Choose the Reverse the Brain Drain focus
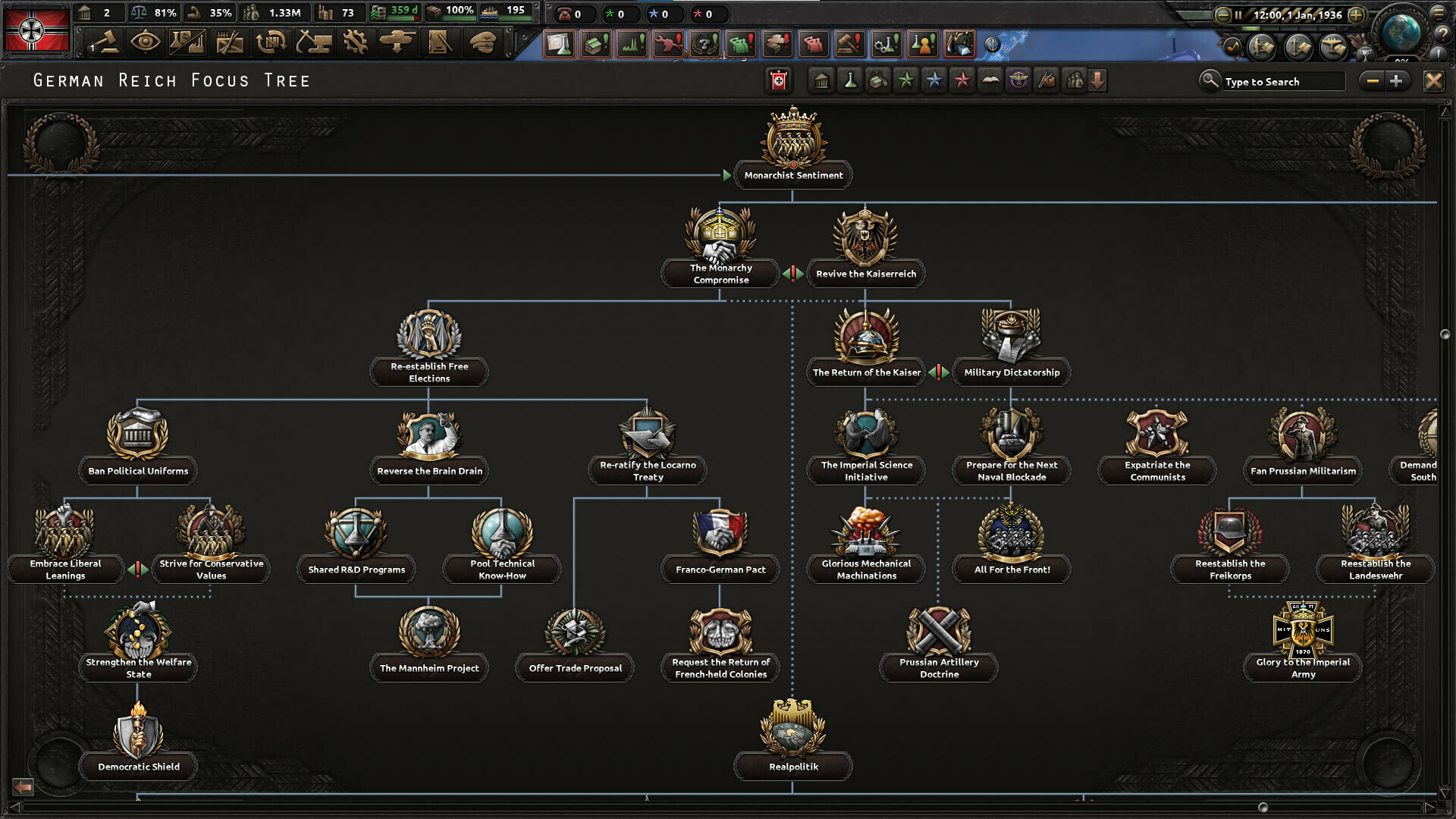Screen dimensions: 1456x819 [429, 446]
